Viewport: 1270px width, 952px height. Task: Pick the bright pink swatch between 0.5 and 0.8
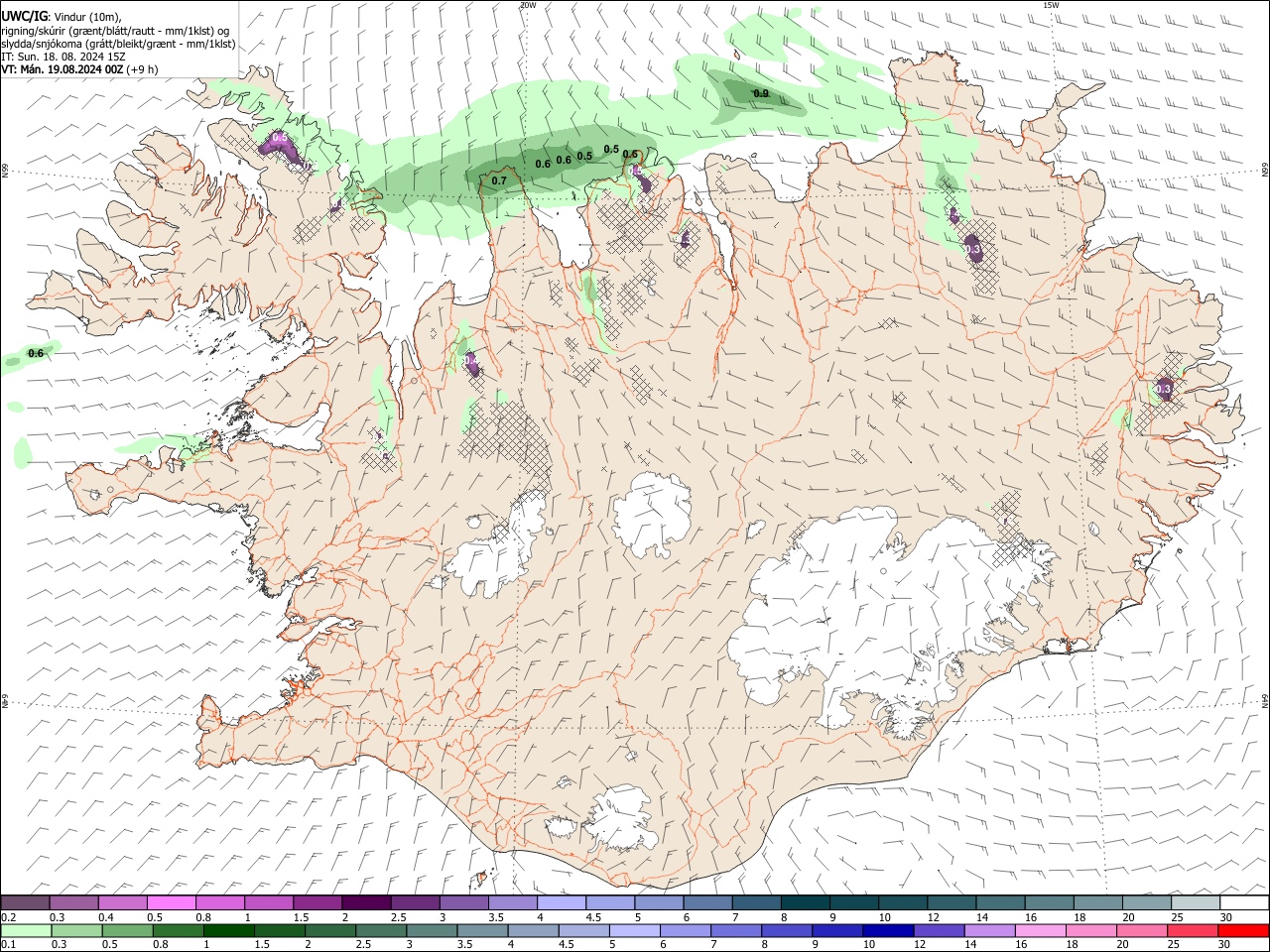172,903
